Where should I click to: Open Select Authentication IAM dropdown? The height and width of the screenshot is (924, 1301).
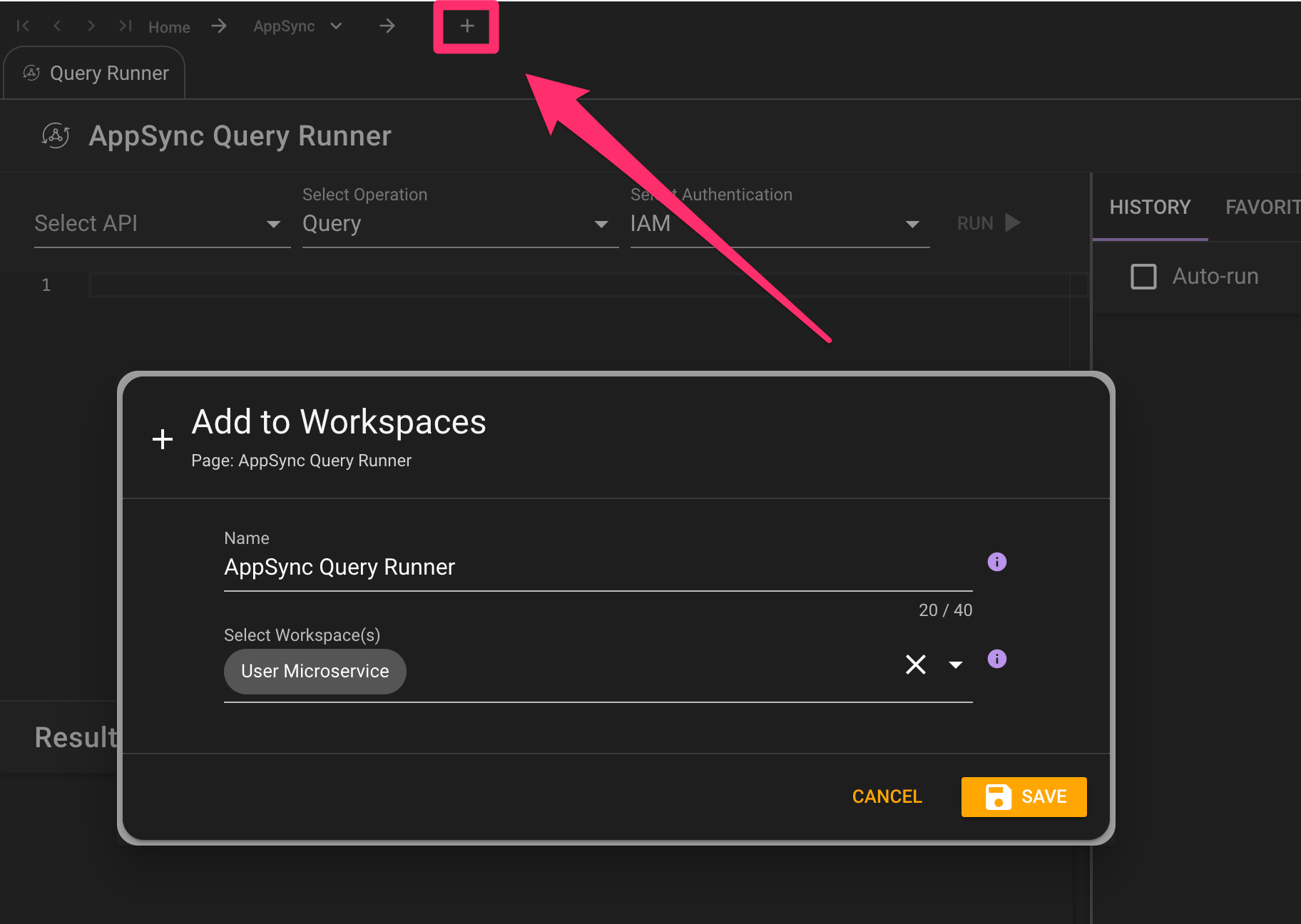pyautogui.click(x=780, y=224)
